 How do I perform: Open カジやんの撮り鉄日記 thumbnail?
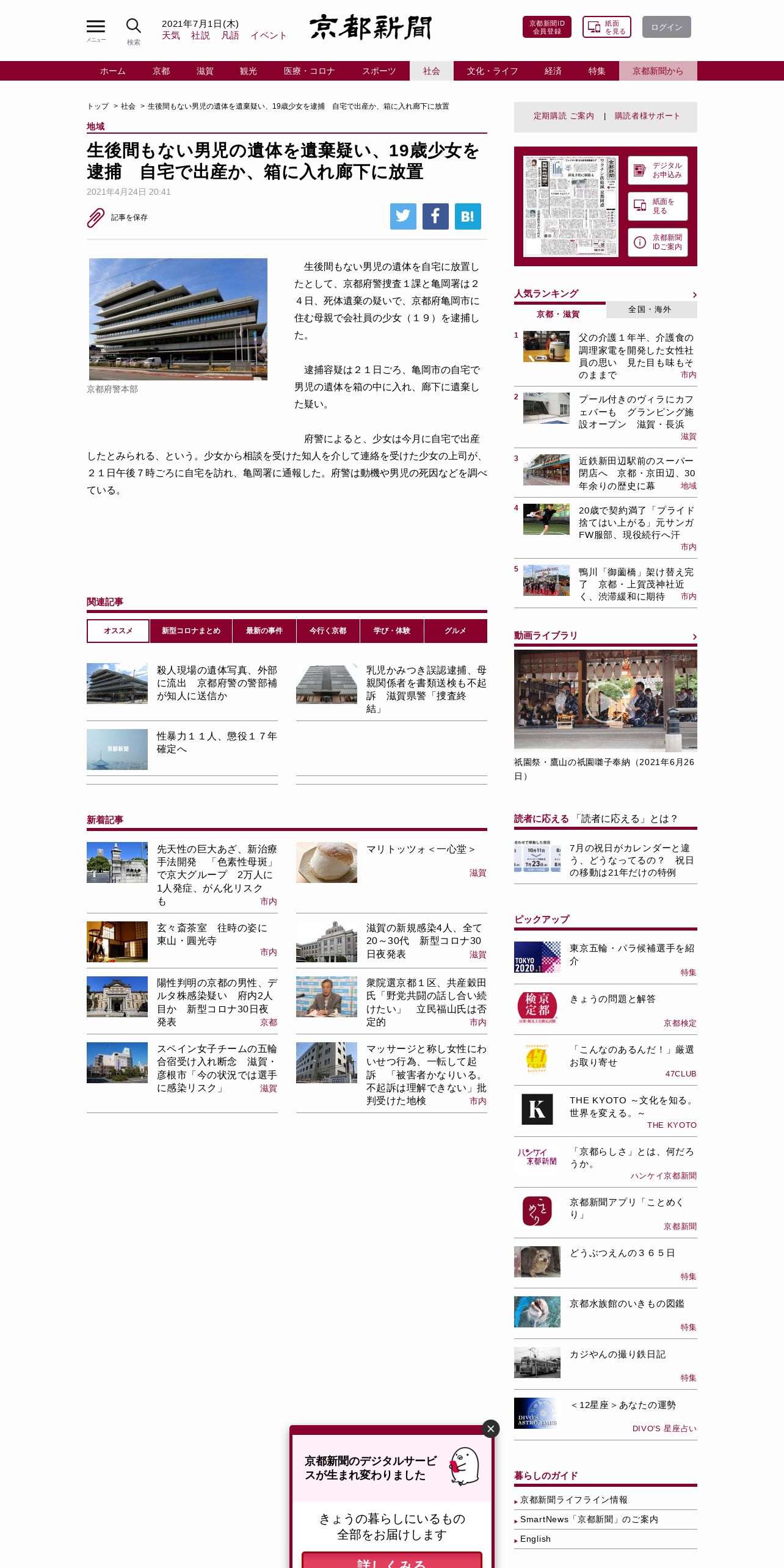pyautogui.click(x=537, y=1363)
